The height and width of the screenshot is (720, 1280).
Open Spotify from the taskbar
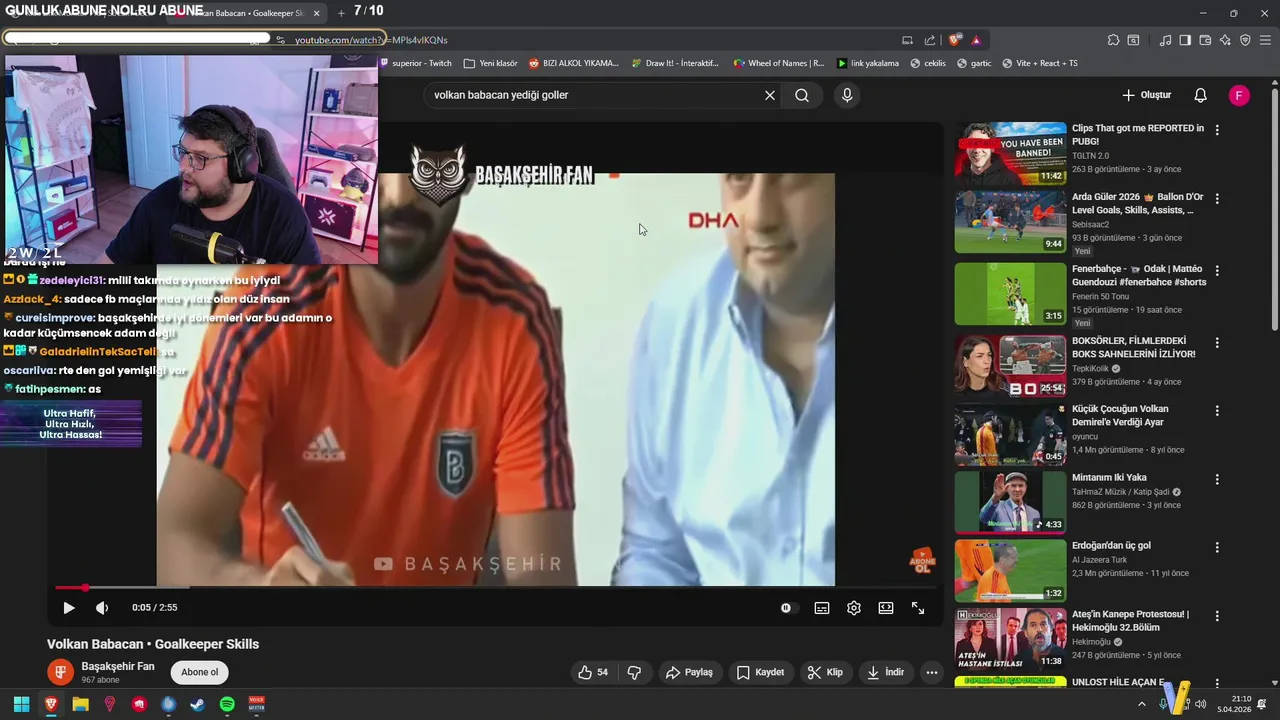227,704
